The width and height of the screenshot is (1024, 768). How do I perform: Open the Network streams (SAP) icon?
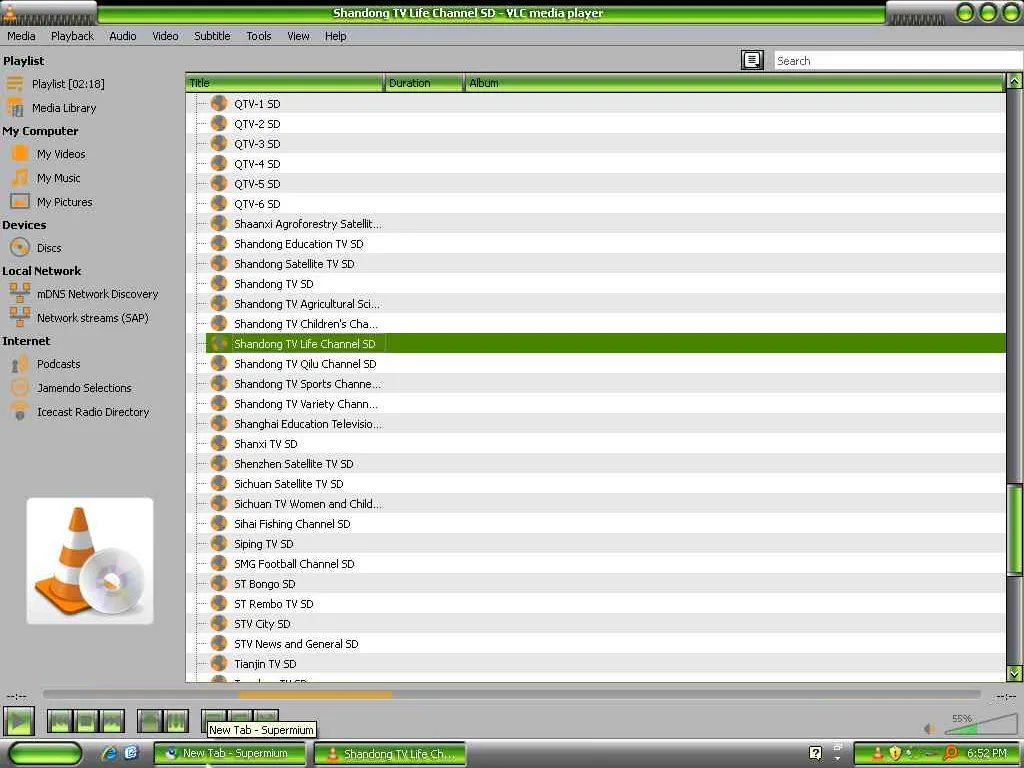[x=20, y=317]
